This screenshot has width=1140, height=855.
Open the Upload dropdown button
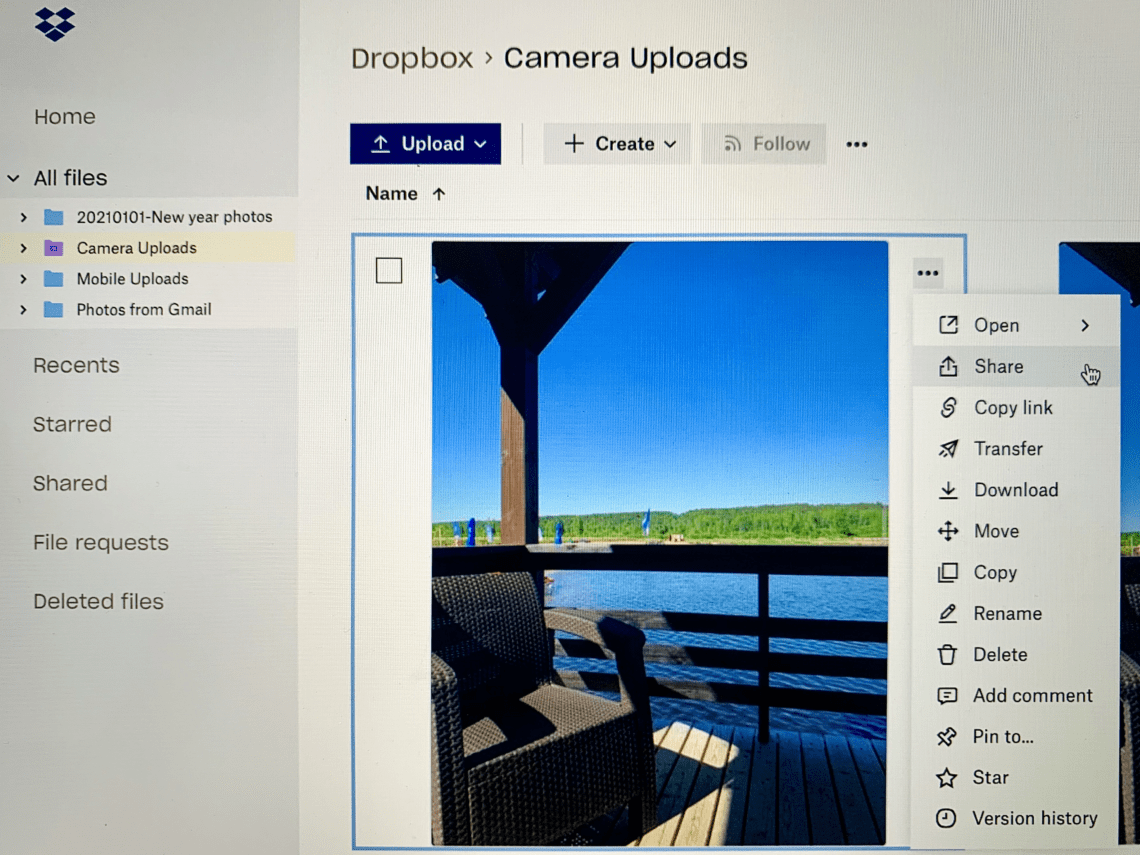click(425, 144)
